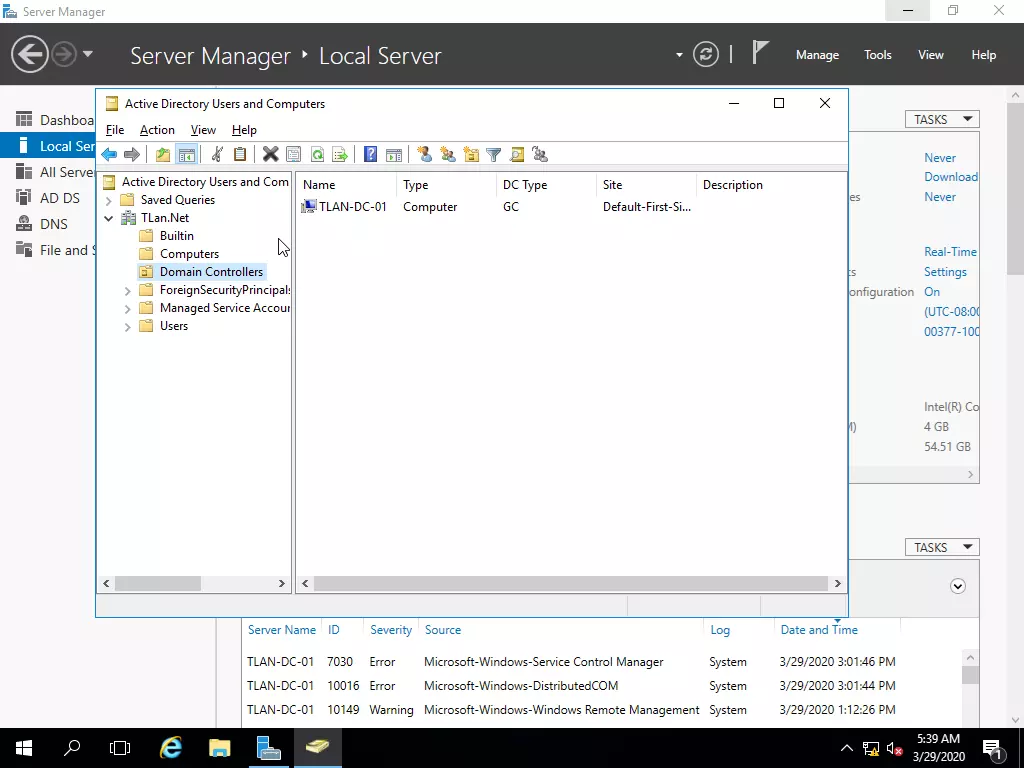Expand the Users container node
Image resolution: width=1024 pixels, height=768 pixels.
(128, 327)
